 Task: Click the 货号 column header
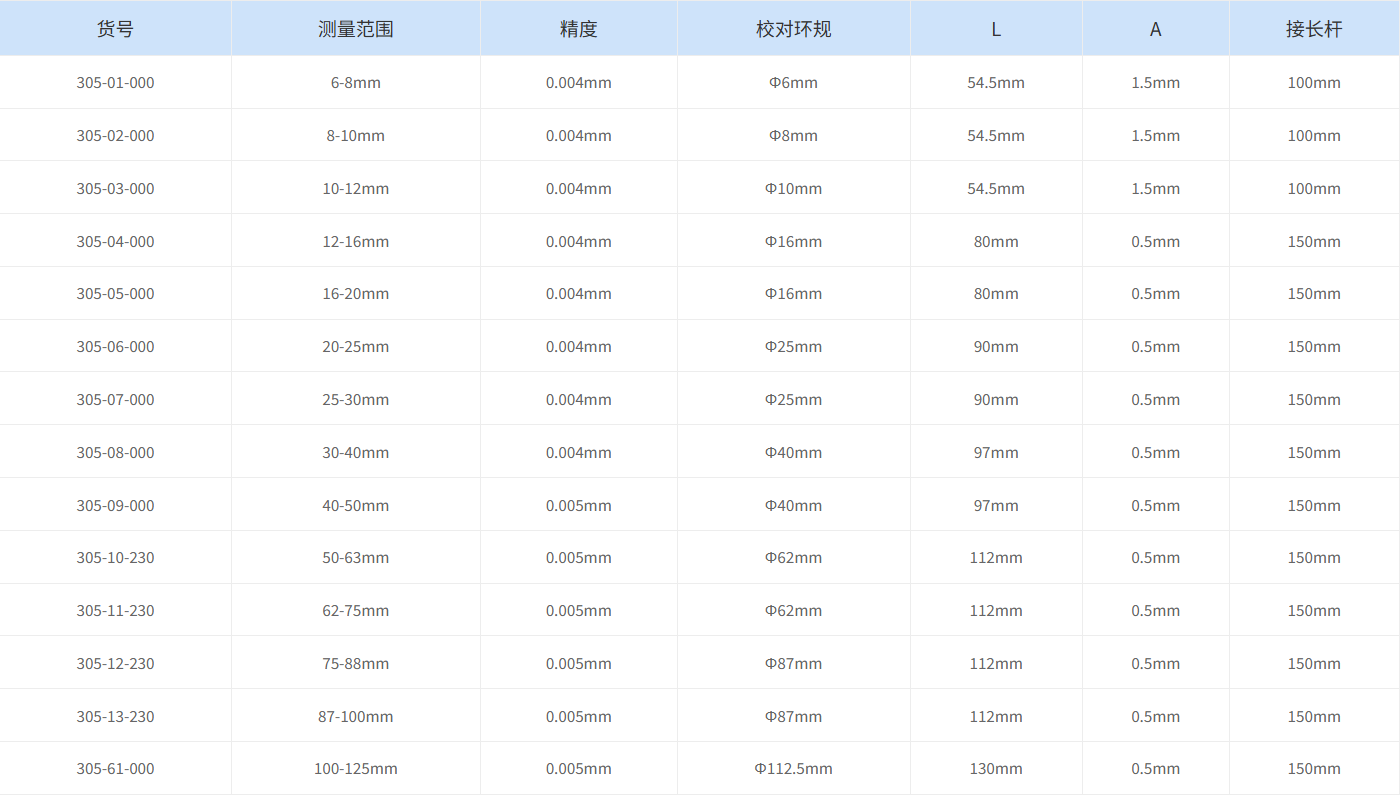pos(115,28)
